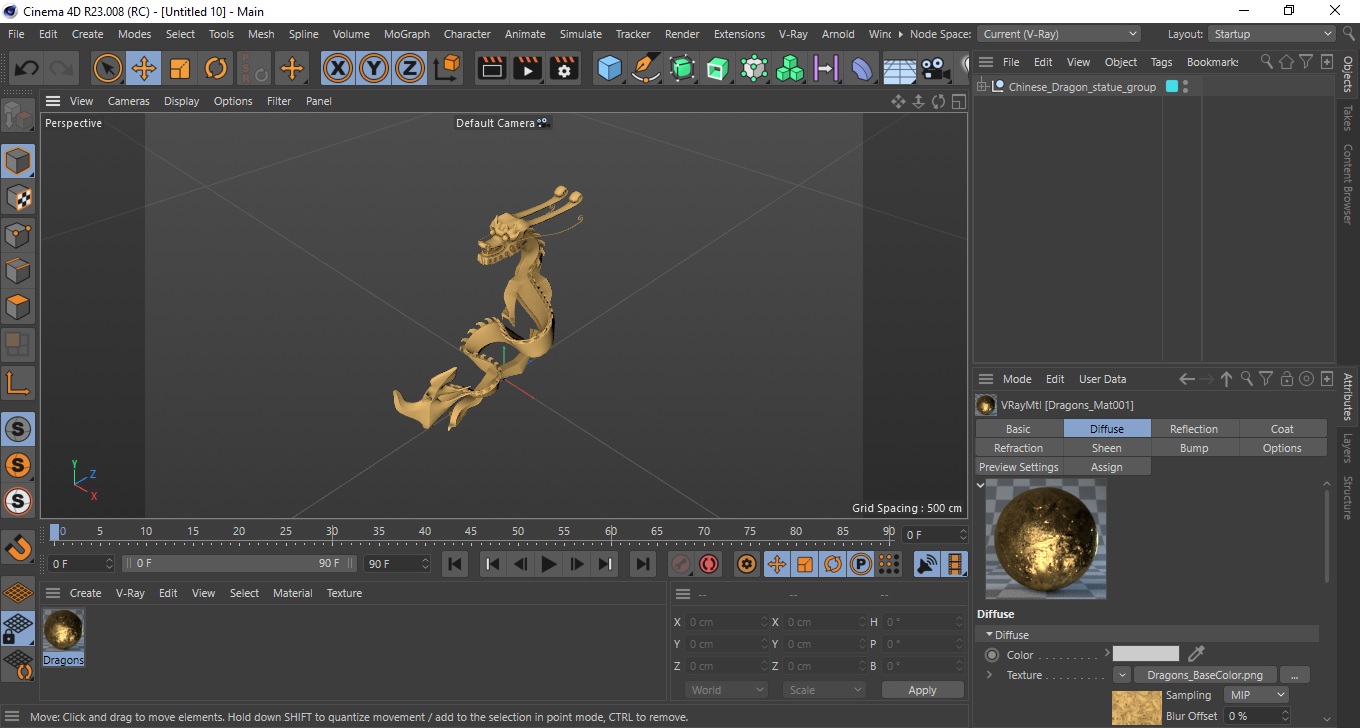Add a Cube primitive object
Image resolution: width=1360 pixels, height=728 pixels.
click(x=610, y=69)
